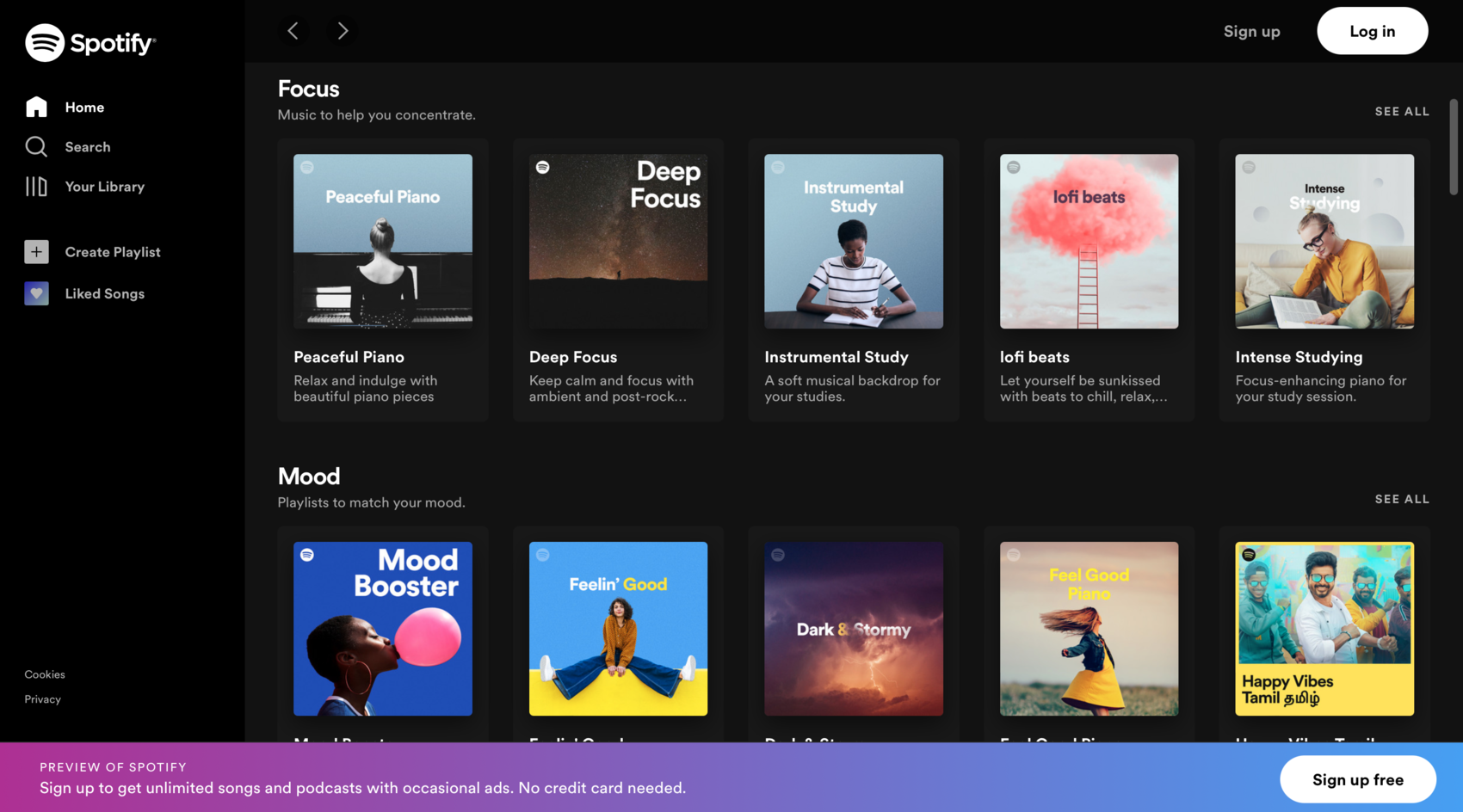The image size is (1463, 812).
Task: Click the Instrumental Study title text
Action: (836, 357)
